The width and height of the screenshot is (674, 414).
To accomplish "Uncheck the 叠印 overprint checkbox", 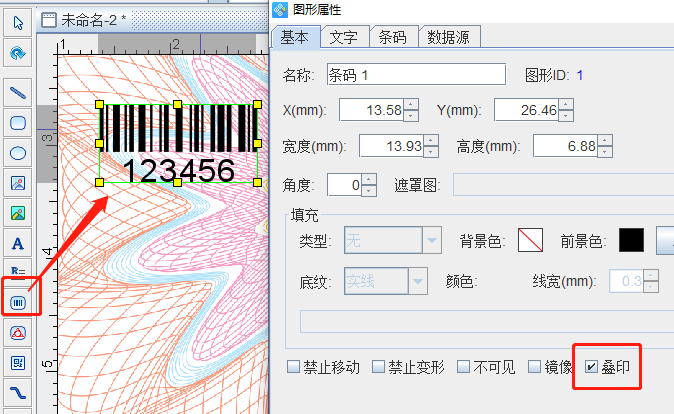I will point(592,367).
